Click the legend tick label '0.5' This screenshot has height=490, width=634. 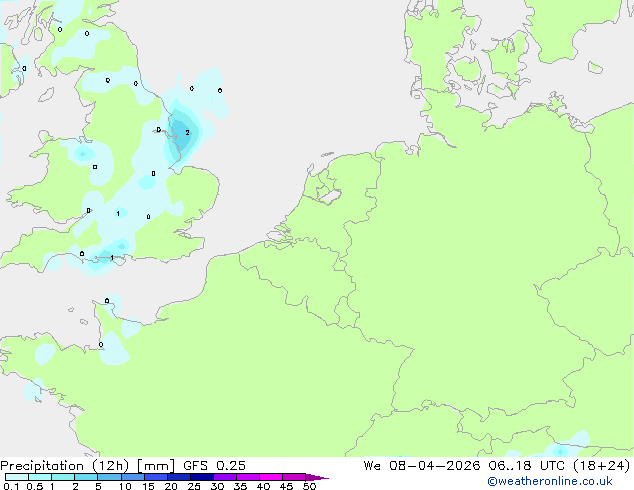(x=35, y=486)
